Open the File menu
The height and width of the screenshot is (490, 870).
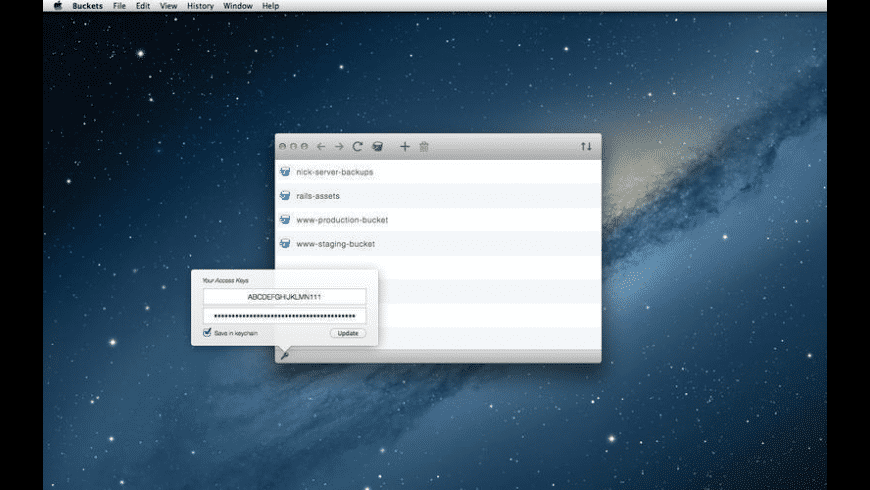(119, 6)
